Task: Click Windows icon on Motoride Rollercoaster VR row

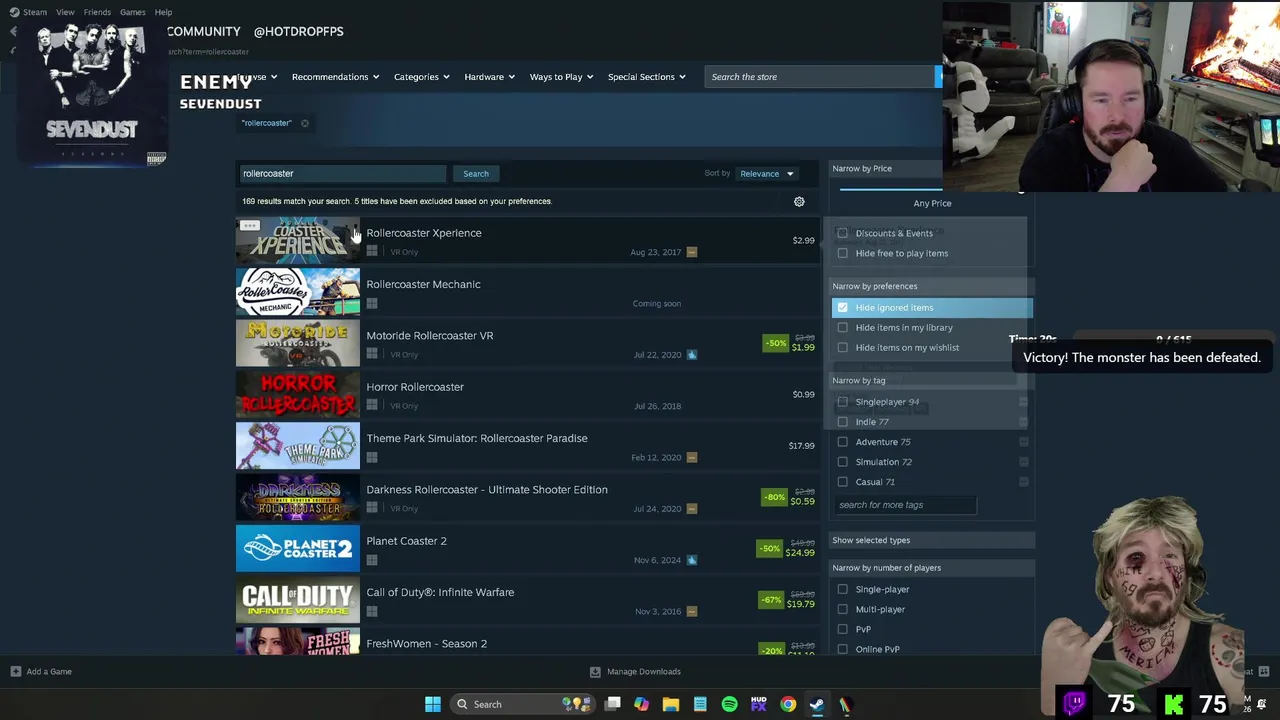Action: tap(372, 355)
